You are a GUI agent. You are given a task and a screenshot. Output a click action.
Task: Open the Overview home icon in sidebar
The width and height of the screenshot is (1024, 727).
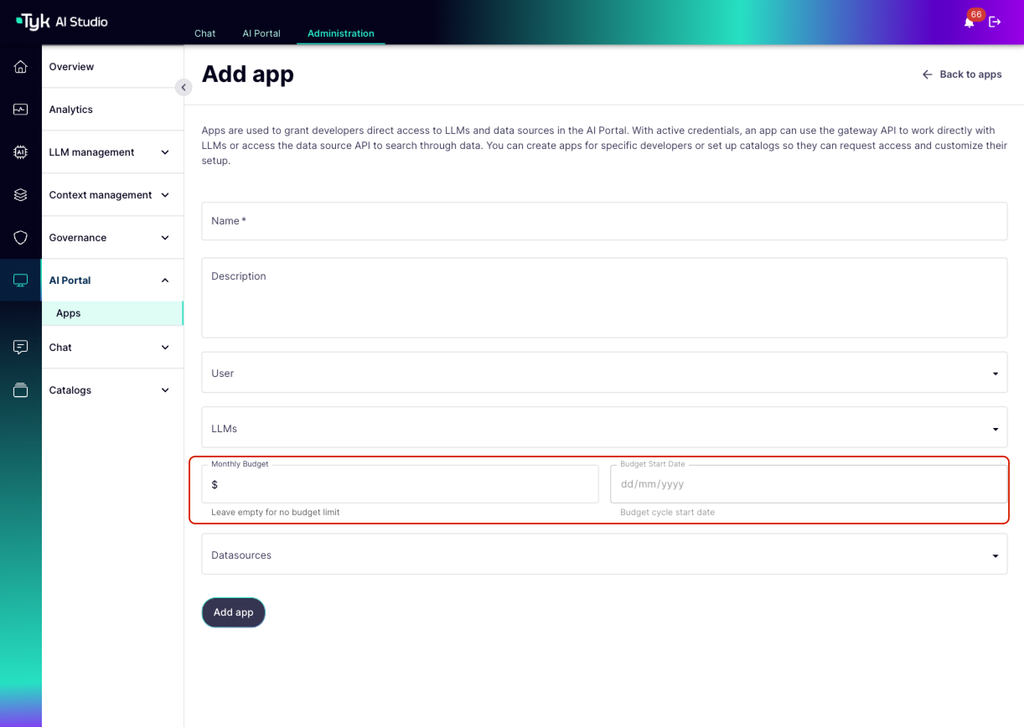pyautogui.click(x=20, y=66)
